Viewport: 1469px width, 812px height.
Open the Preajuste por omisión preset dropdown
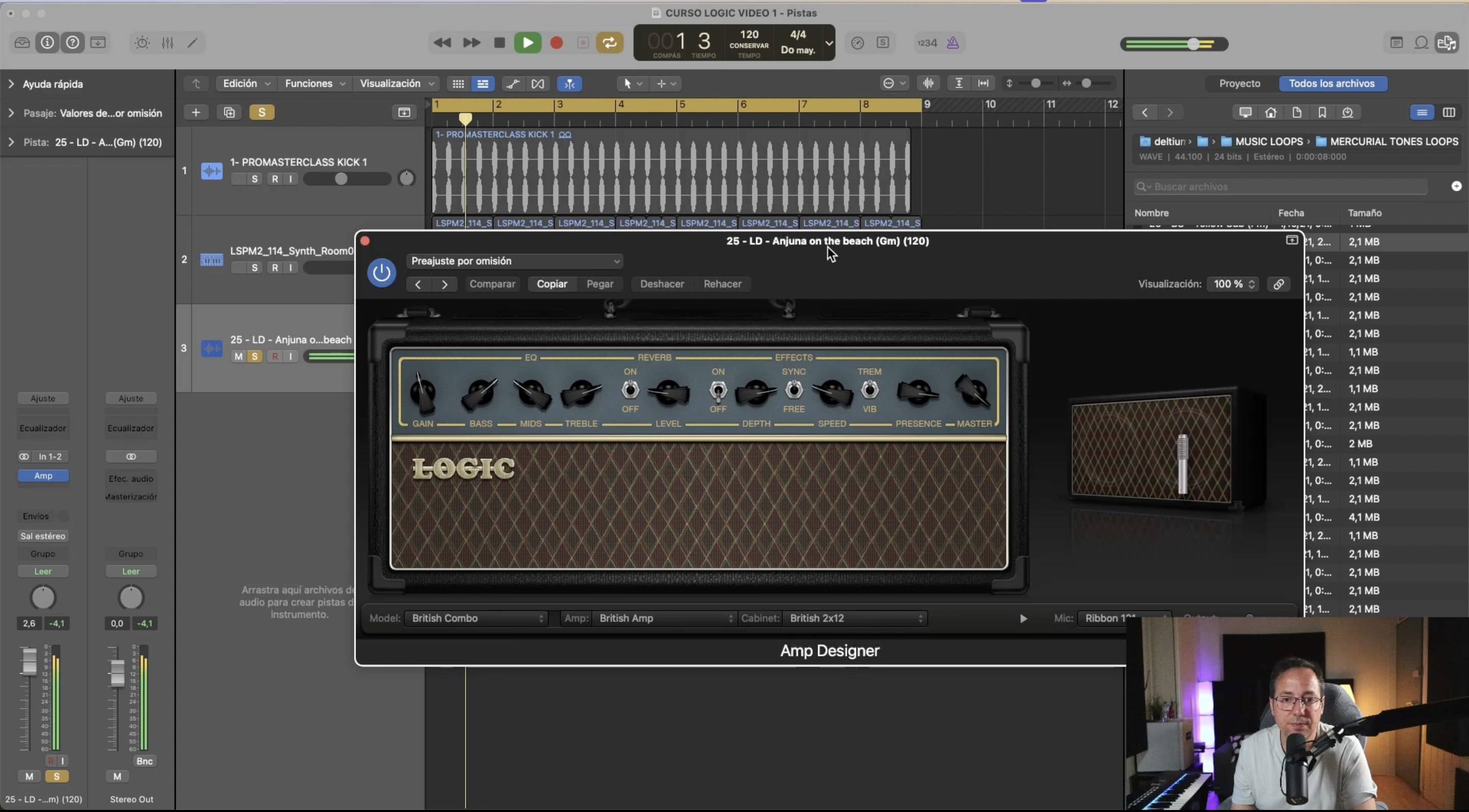pos(514,261)
